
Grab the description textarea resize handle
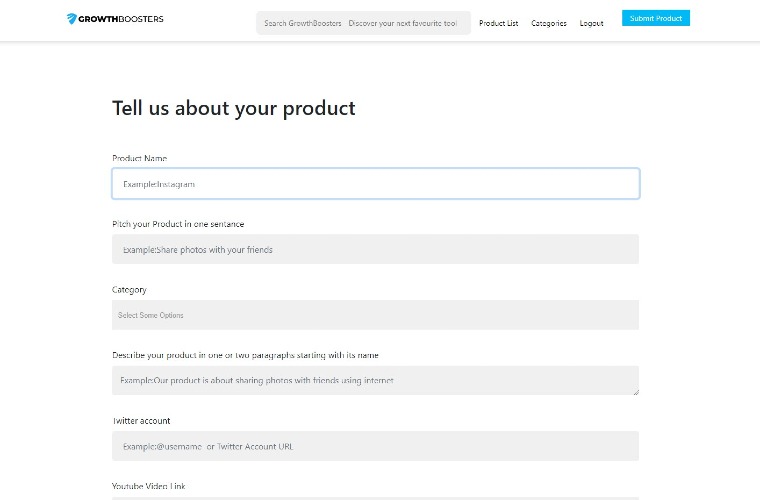635,391
